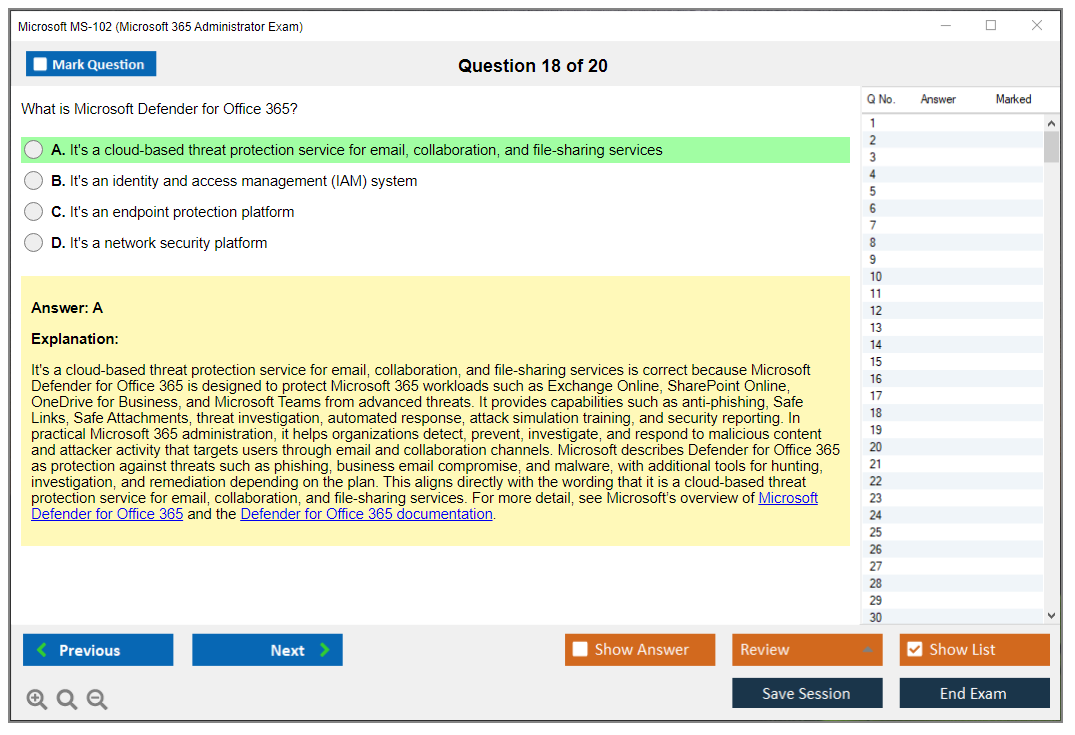This screenshot has height=735, width=1075.
Task: Go to the Previous question
Action: 98,649
